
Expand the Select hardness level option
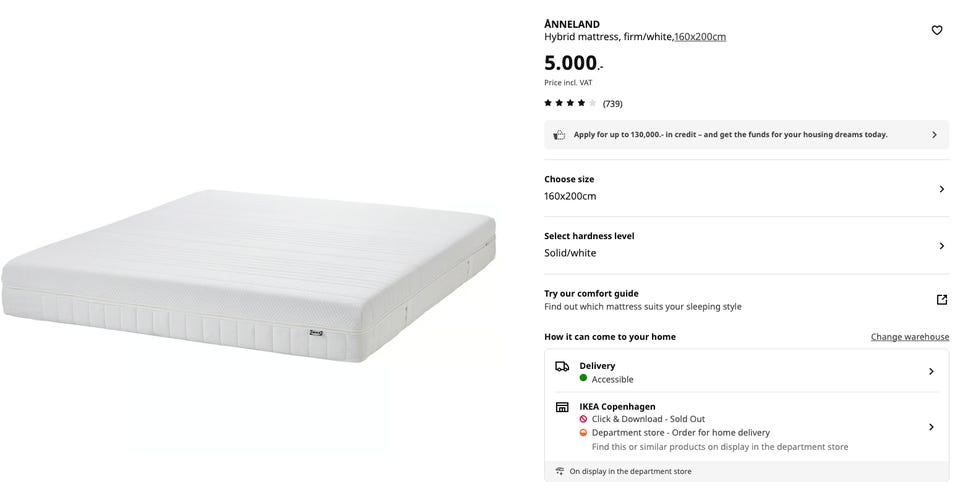[941, 246]
